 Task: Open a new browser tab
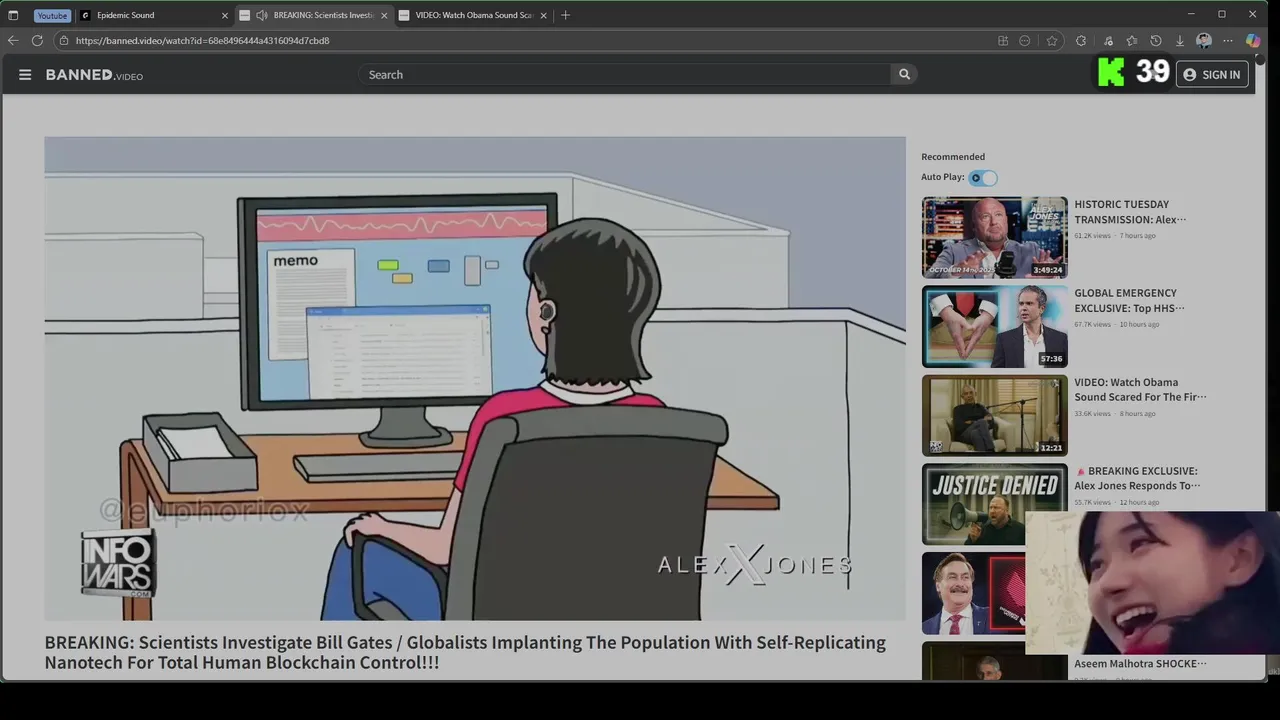566,15
